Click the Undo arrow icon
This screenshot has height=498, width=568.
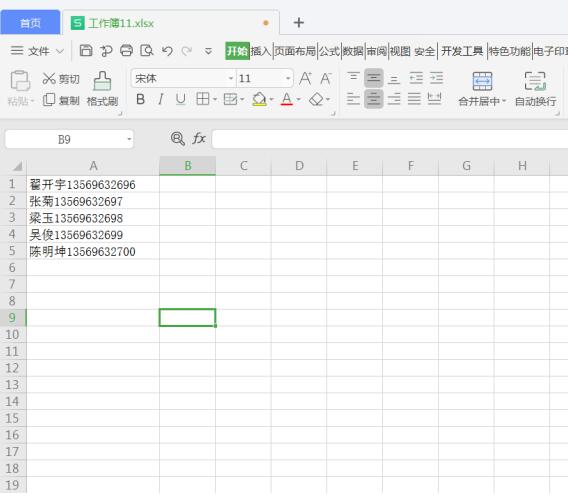167,51
